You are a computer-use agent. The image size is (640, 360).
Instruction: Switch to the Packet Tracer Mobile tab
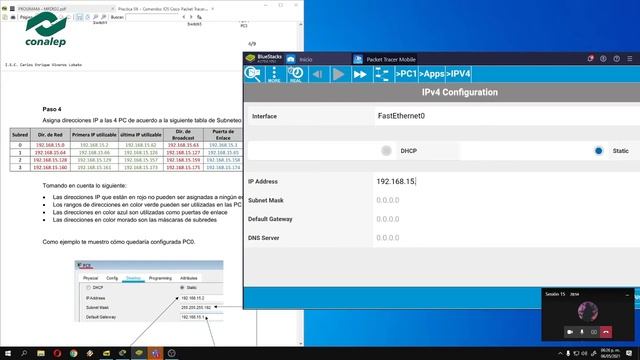coord(386,59)
